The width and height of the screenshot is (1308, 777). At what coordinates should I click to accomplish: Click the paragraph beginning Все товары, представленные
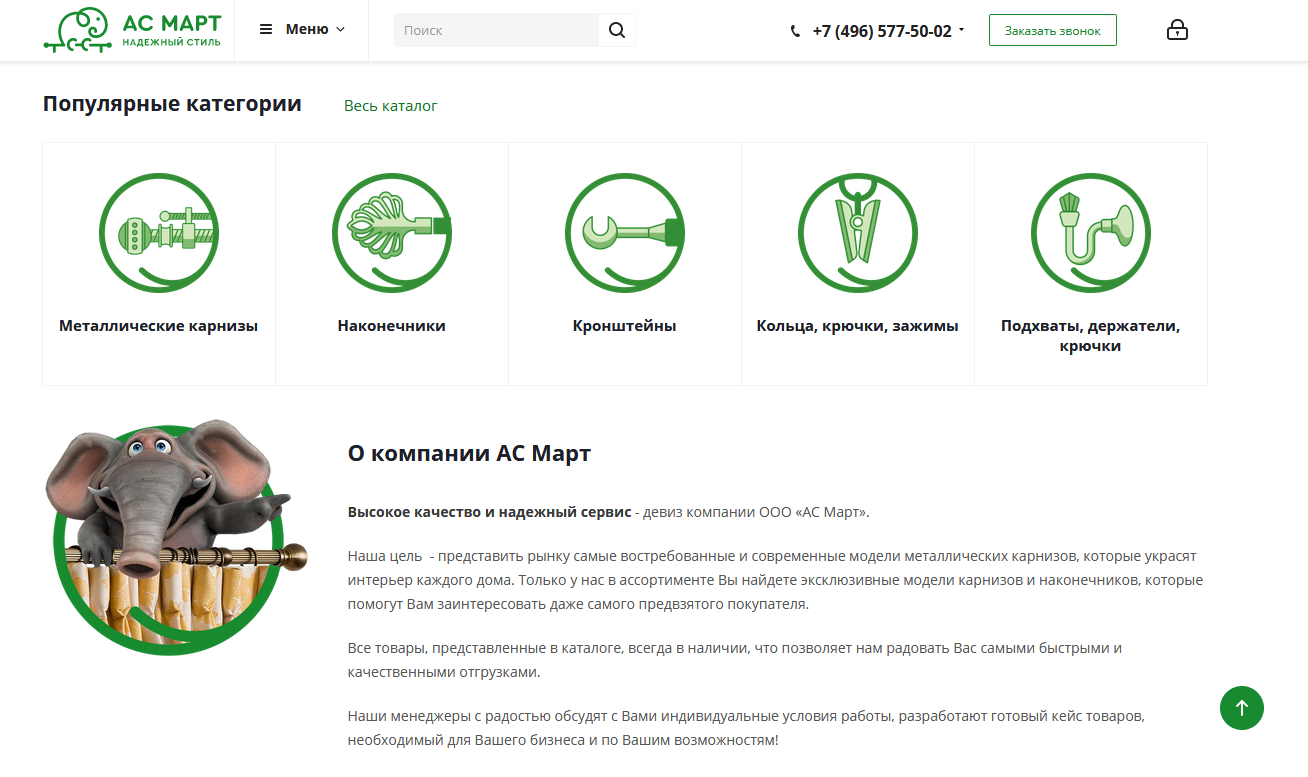tap(735, 660)
